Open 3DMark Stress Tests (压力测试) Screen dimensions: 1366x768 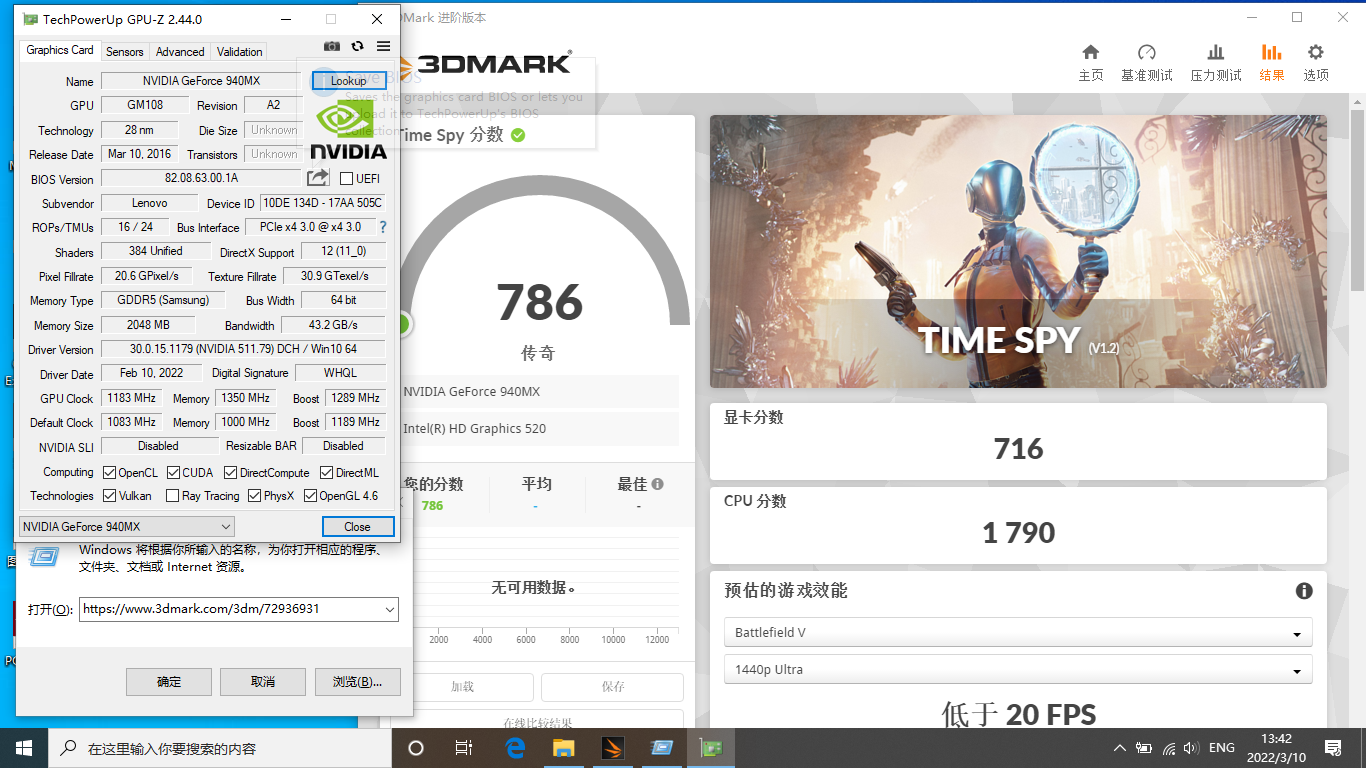pos(1216,63)
